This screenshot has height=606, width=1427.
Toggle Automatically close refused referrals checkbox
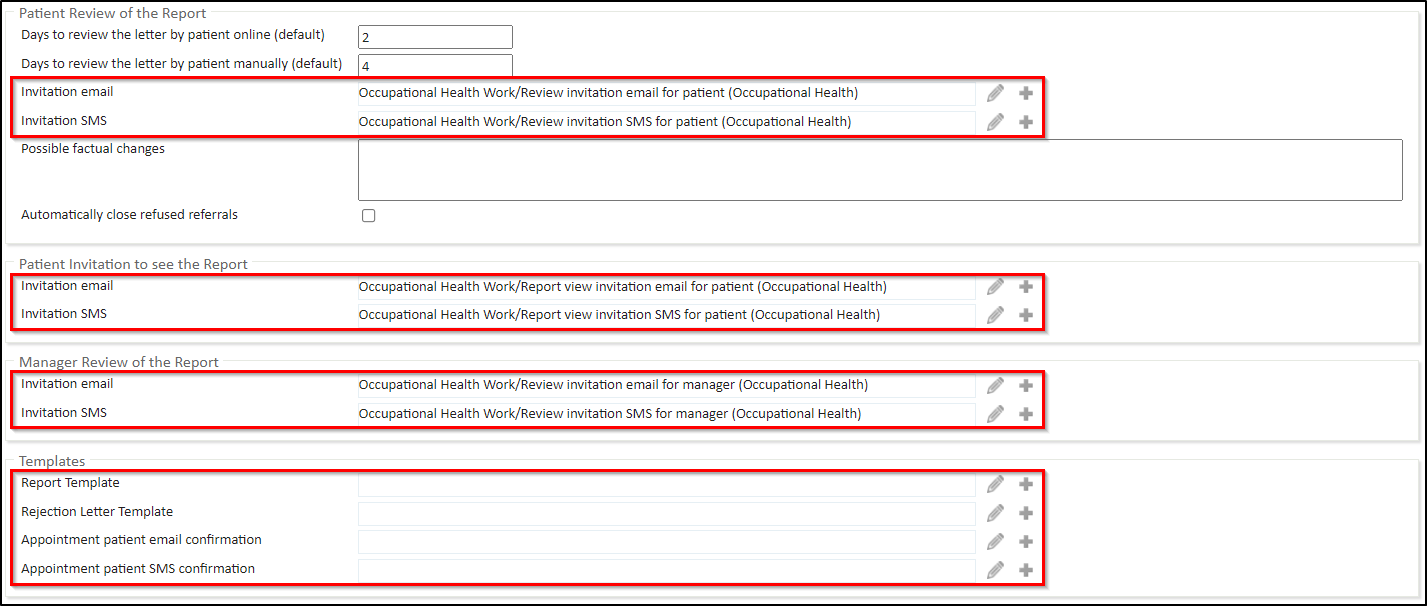(368, 215)
